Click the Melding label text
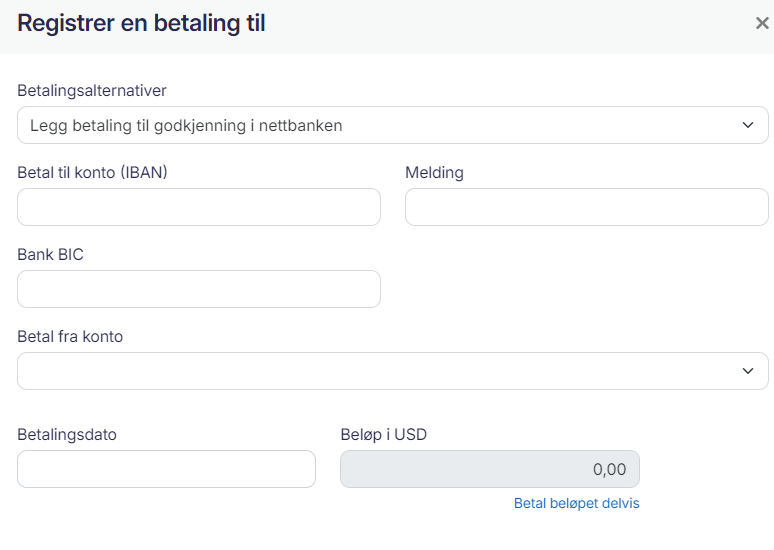The image size is (774, 550). [x=434, y=173]
